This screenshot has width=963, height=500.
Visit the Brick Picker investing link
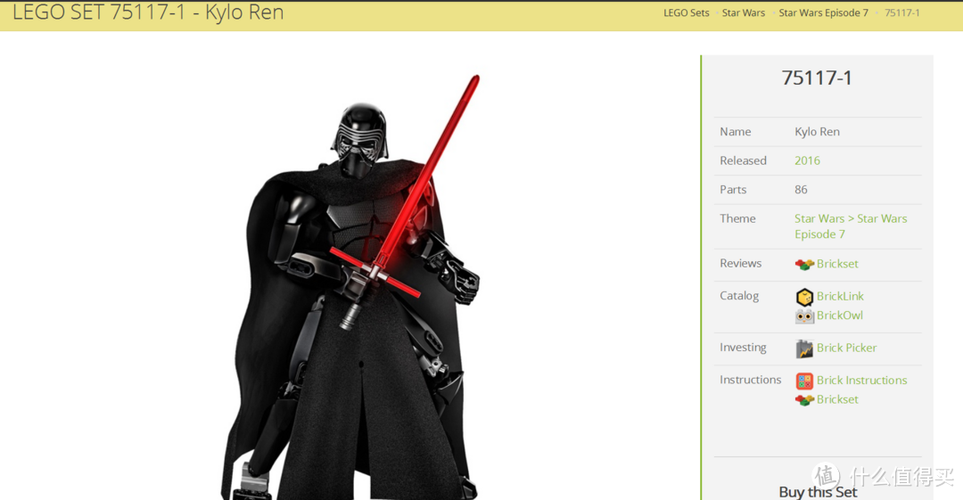(x=846, y=348)
